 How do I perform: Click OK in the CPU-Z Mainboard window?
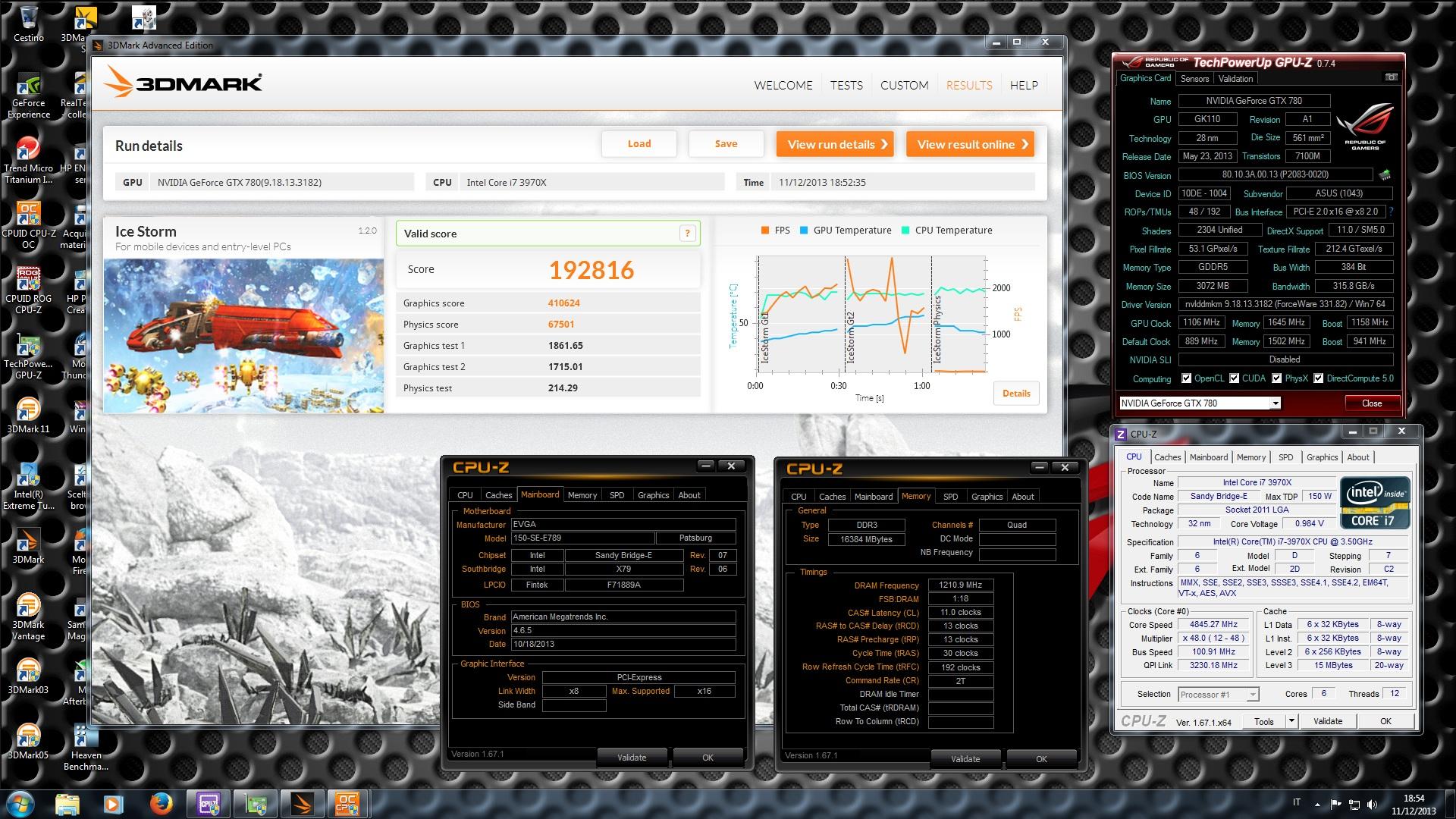pos(708,758)
